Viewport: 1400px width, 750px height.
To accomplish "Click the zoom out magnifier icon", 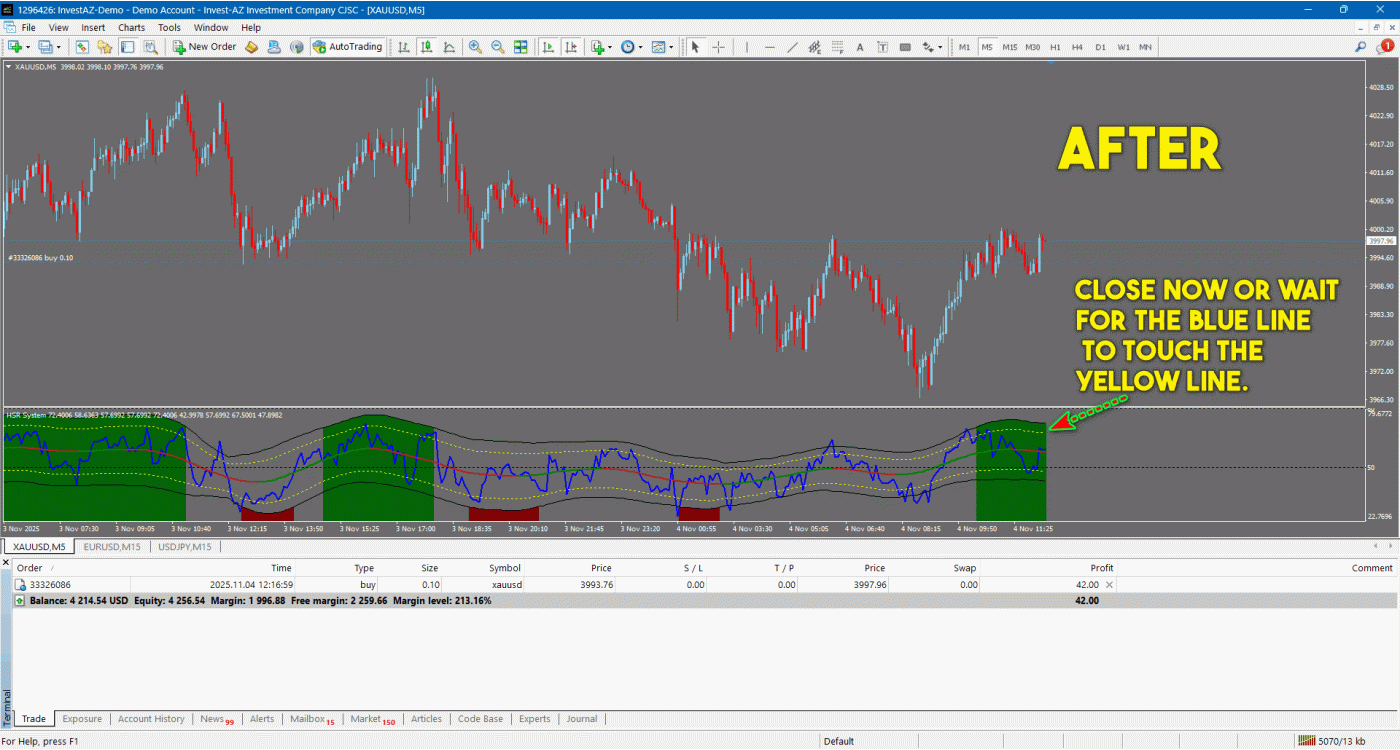I will tap(497, 47).
